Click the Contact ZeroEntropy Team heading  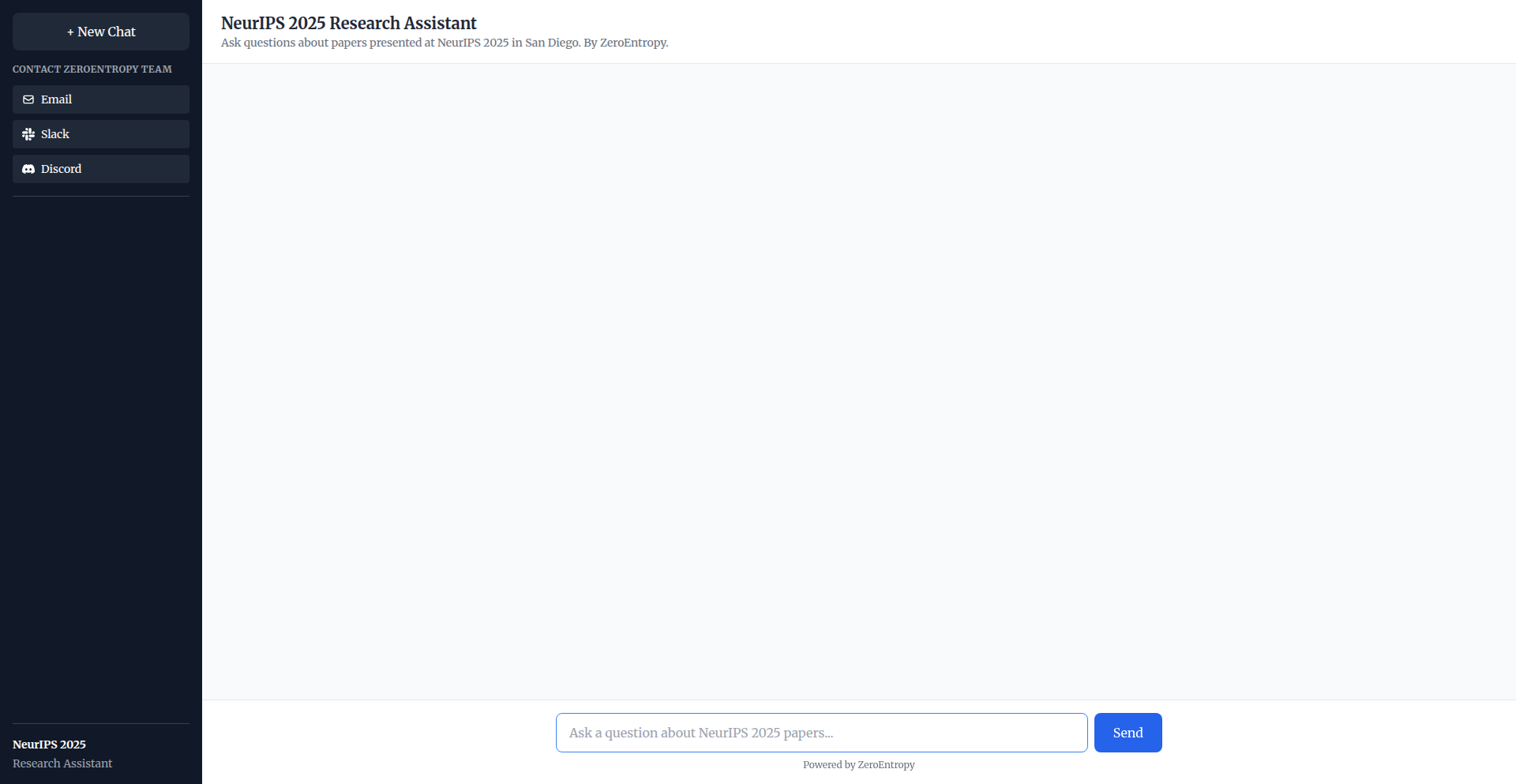(92, 69)
